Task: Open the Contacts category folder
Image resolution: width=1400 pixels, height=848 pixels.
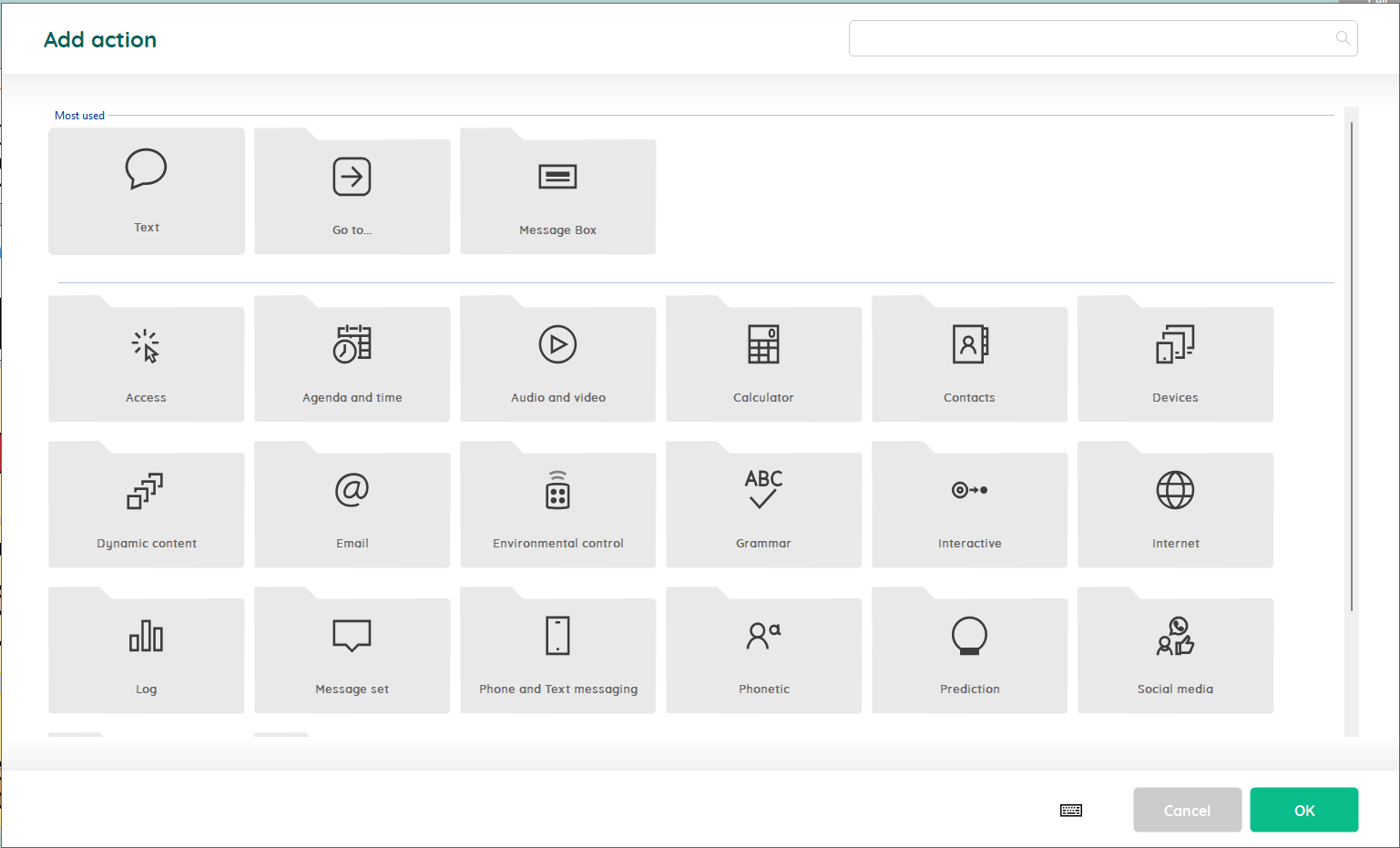Action: tap(970, 359)
